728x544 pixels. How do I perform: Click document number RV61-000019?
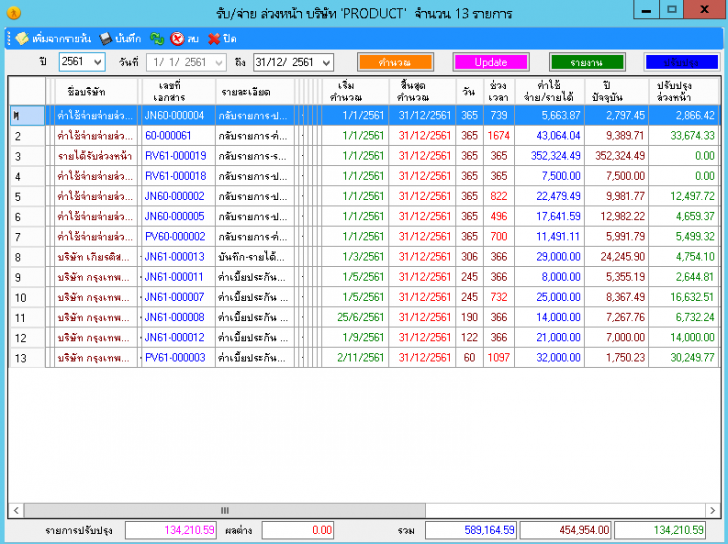tap(176, 156)
